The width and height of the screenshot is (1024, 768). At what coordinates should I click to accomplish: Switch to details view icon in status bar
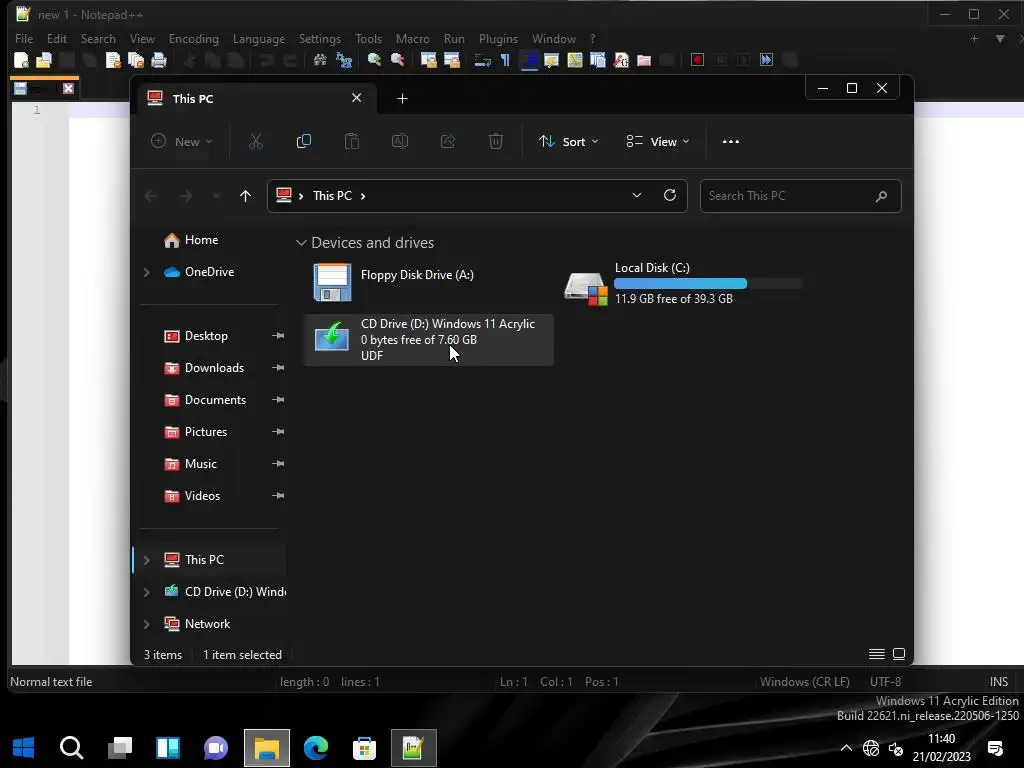click(x=876, y=654)
